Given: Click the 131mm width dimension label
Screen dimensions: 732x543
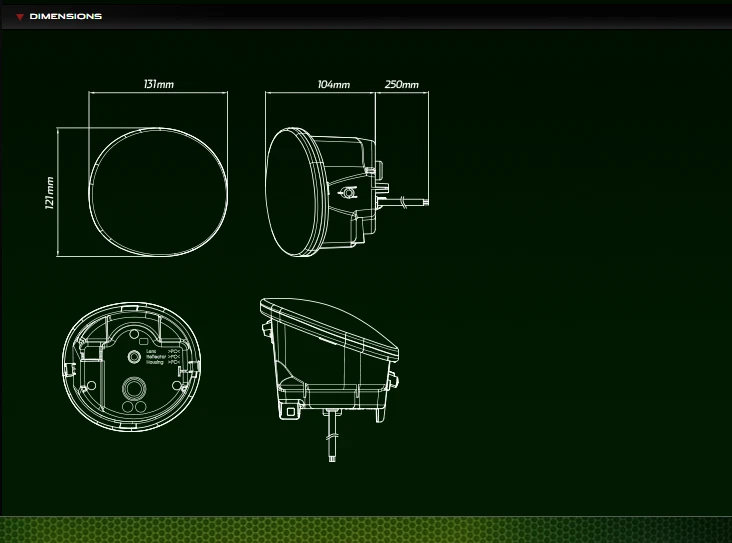Looking at the screenshot, I should 158,85.
